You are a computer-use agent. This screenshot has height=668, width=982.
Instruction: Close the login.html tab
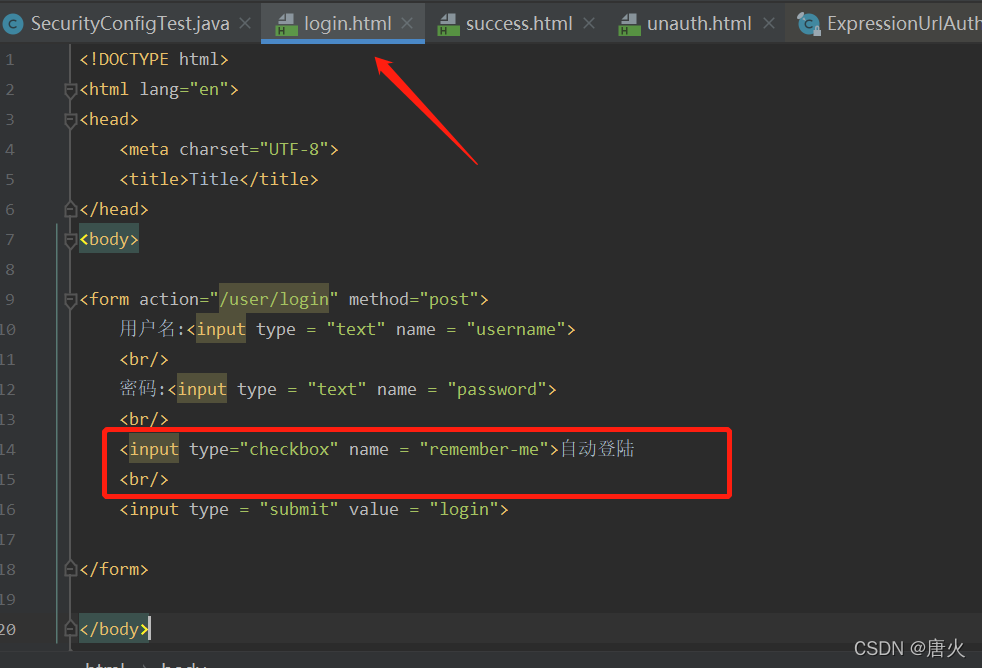pyautogui.click(x=407, y=24)
